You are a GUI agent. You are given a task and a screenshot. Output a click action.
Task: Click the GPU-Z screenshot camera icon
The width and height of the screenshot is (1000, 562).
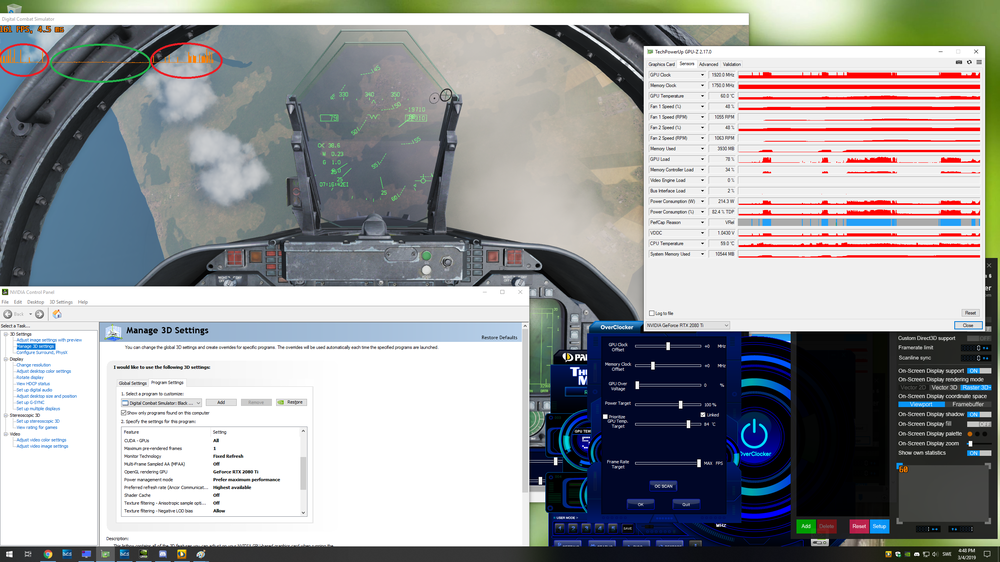[x=959, y=63]
